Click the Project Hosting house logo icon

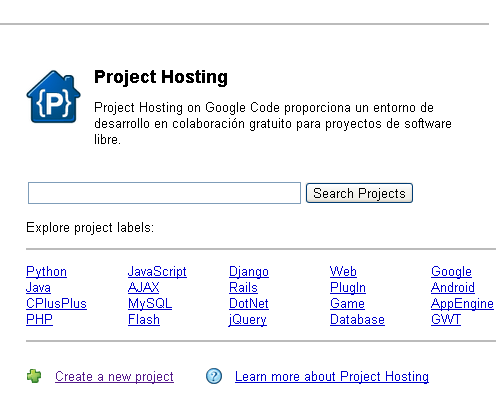(53, 97)
